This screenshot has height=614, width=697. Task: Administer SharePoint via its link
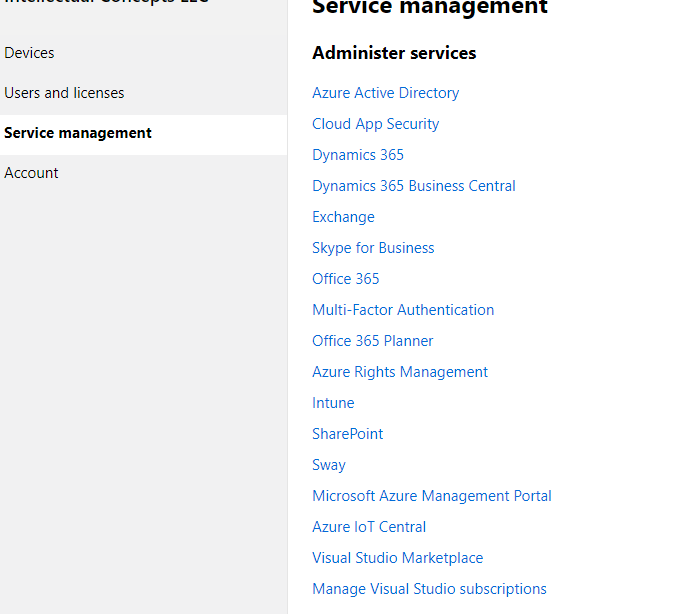[347, 434]
